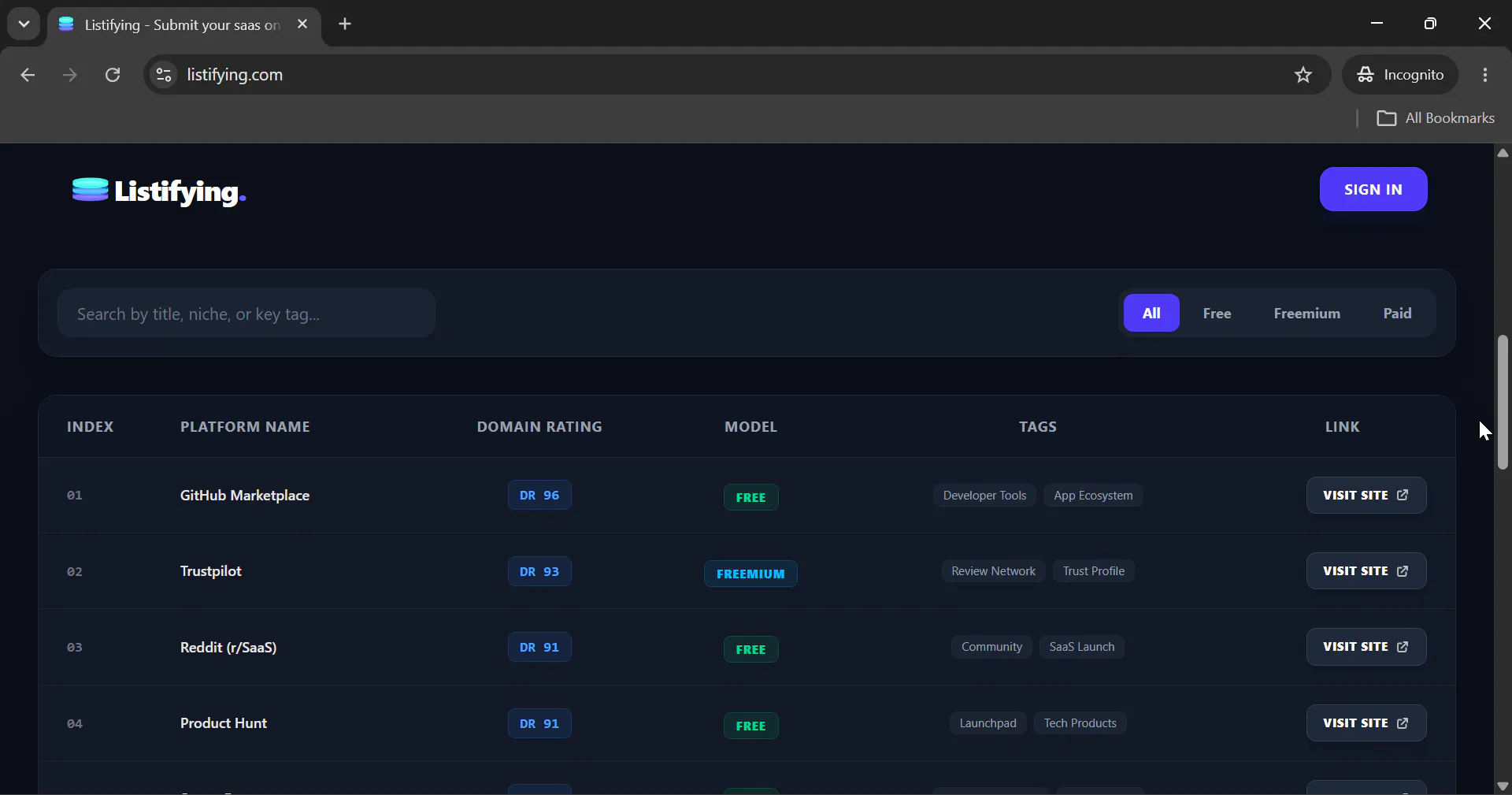Click index number 01
This screenshot has width=1512, height=795.
click(x=75, y=496)
